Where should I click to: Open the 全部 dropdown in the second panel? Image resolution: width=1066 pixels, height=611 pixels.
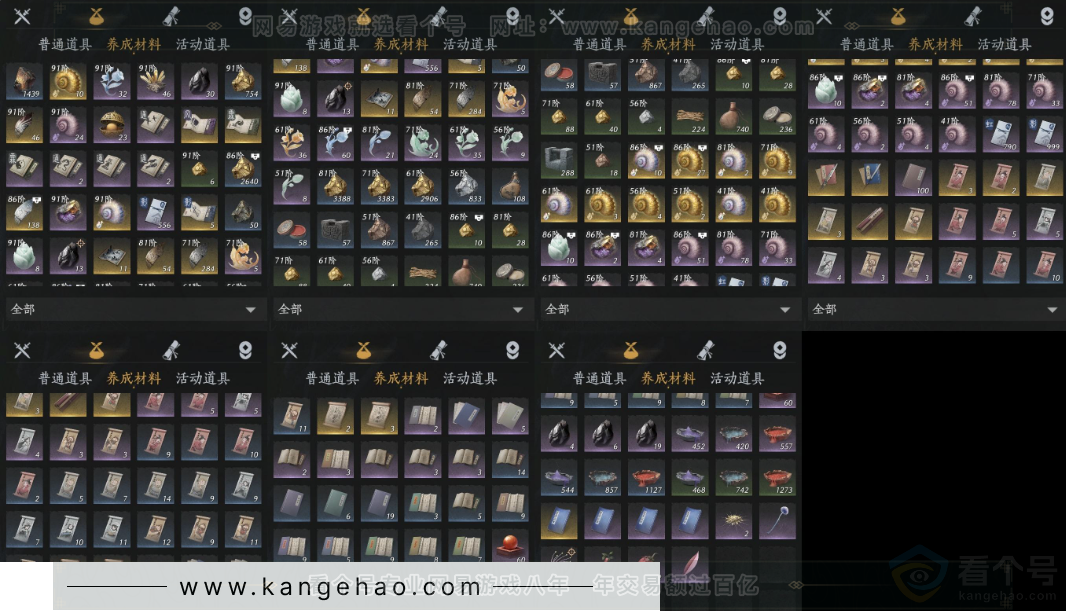tap(399, 310)
